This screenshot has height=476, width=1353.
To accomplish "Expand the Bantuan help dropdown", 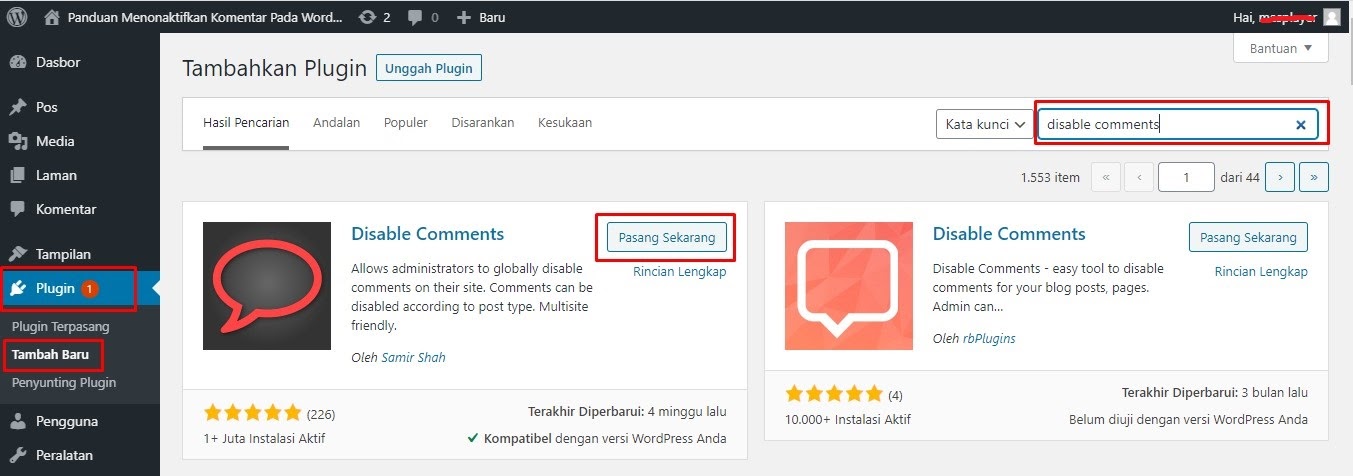I will (1280, 48).
